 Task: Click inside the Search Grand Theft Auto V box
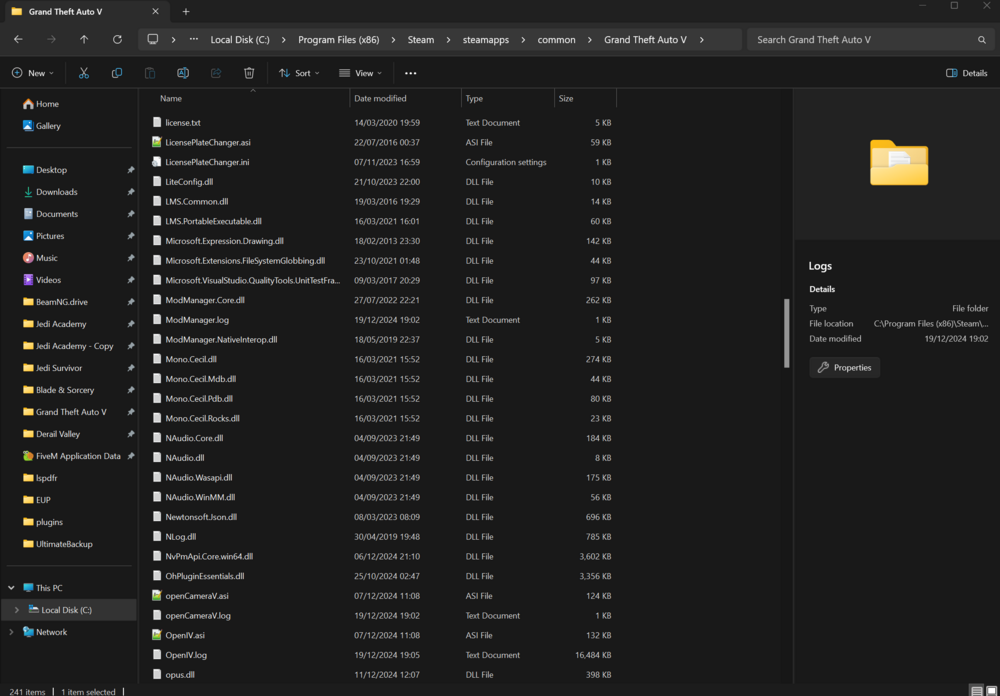pyautogui.click(x=870, y=39)
